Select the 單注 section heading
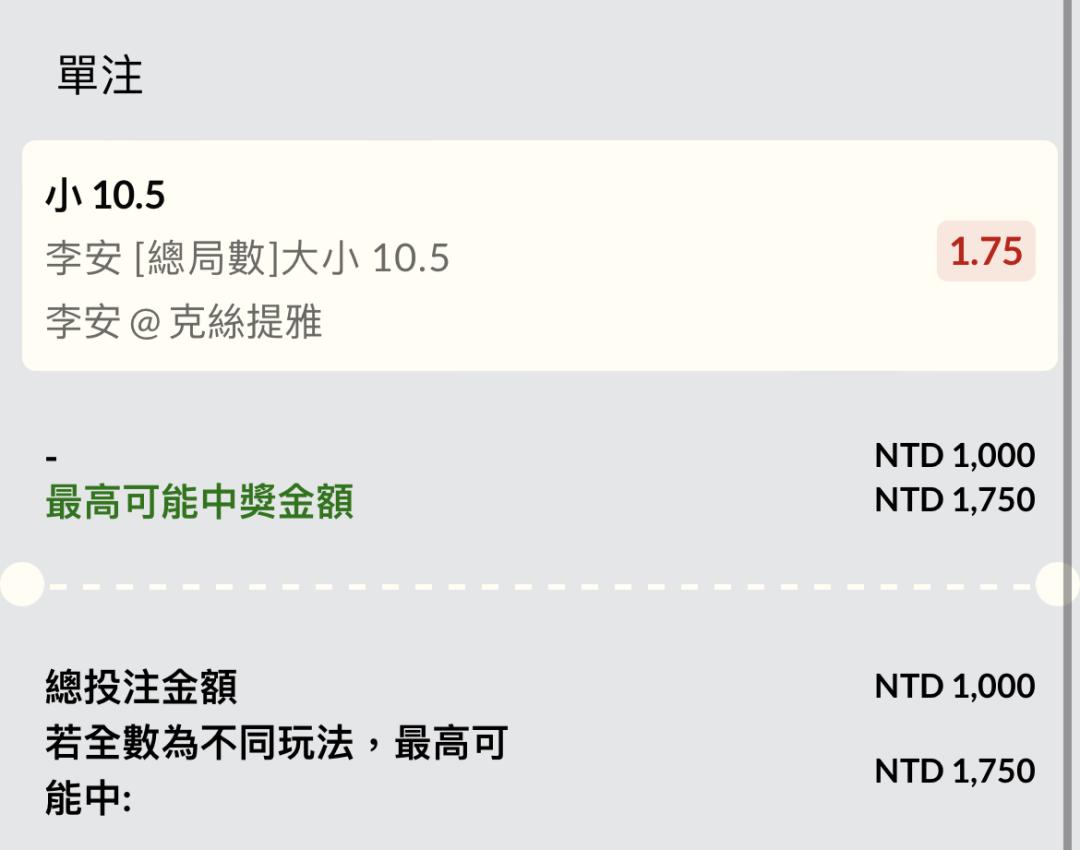Viewport: 1080px width, 850px height. coord(100,75)
